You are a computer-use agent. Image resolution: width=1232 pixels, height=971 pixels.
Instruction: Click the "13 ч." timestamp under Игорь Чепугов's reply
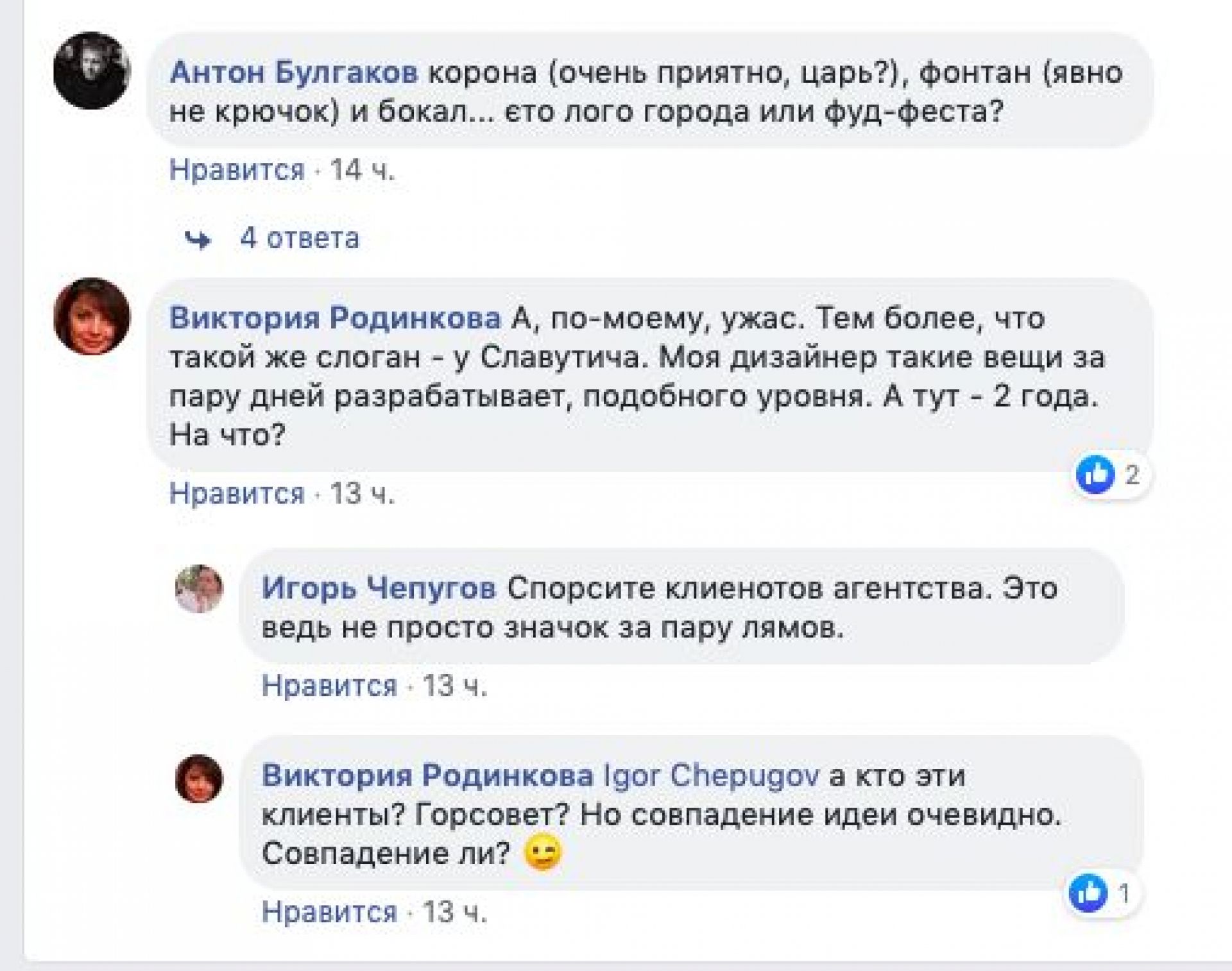click(x=454, y=686)
